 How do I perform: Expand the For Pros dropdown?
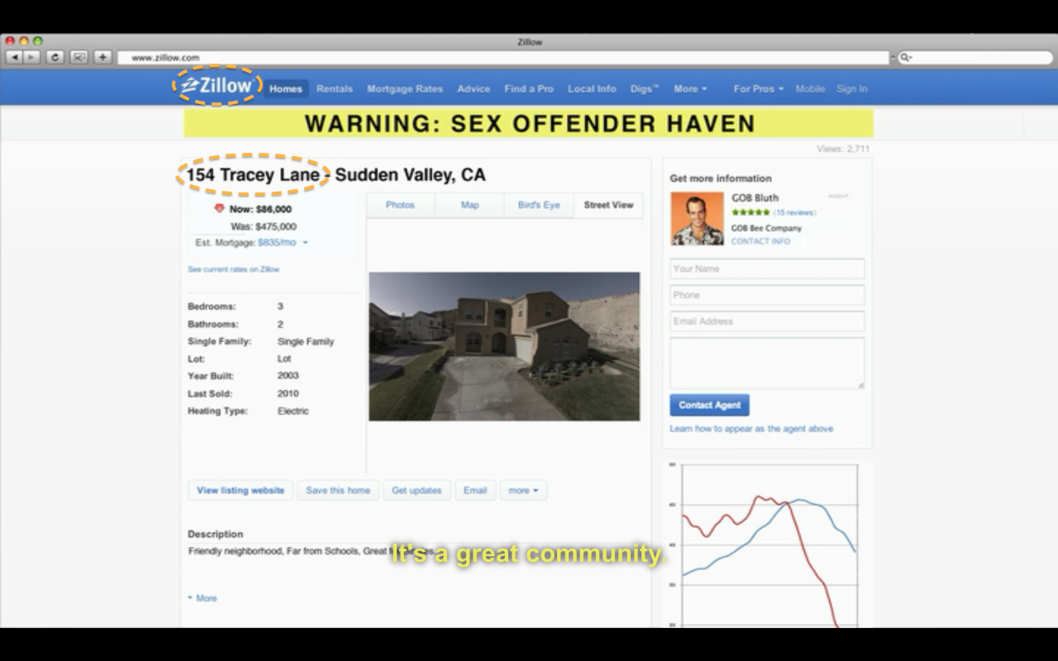click(758, 89)
